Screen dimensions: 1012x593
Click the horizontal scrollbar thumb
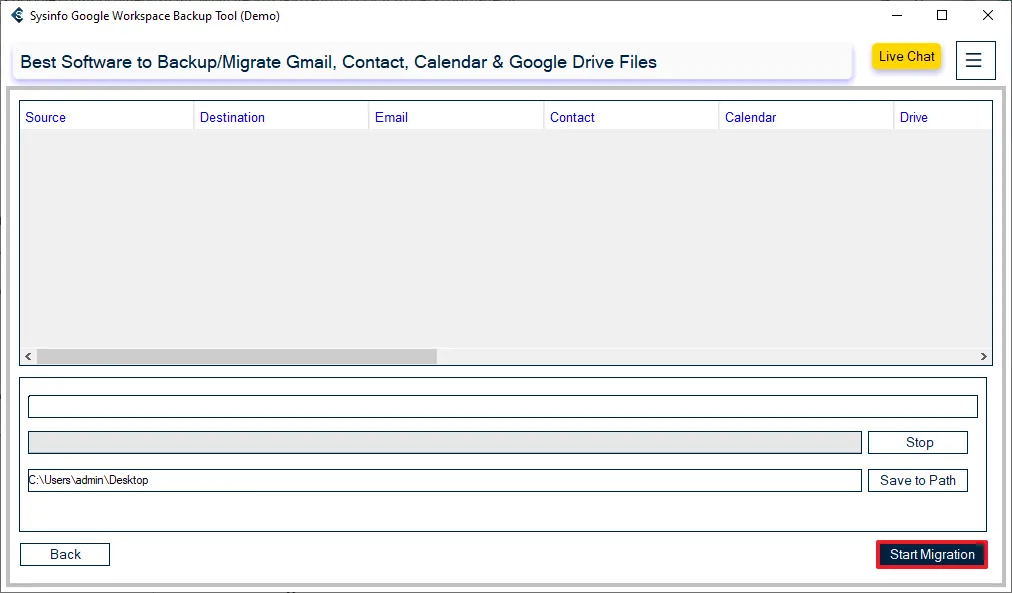[236, 357]
